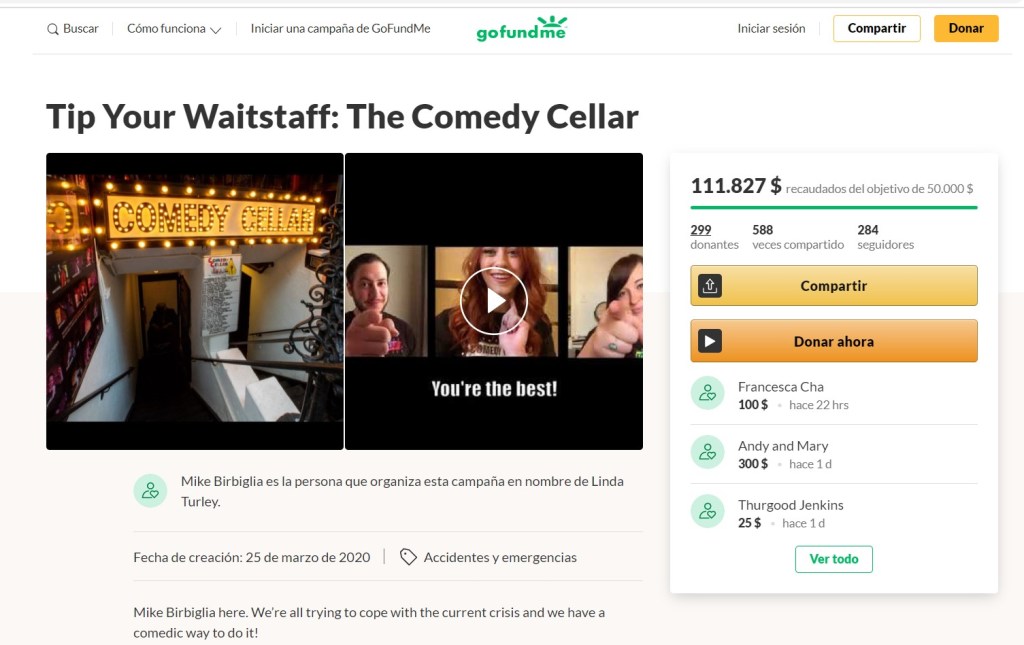The width and height of the screenshot is (1024, 645).
Task: Click the Ver todo donations button
Action: [833, 559]
